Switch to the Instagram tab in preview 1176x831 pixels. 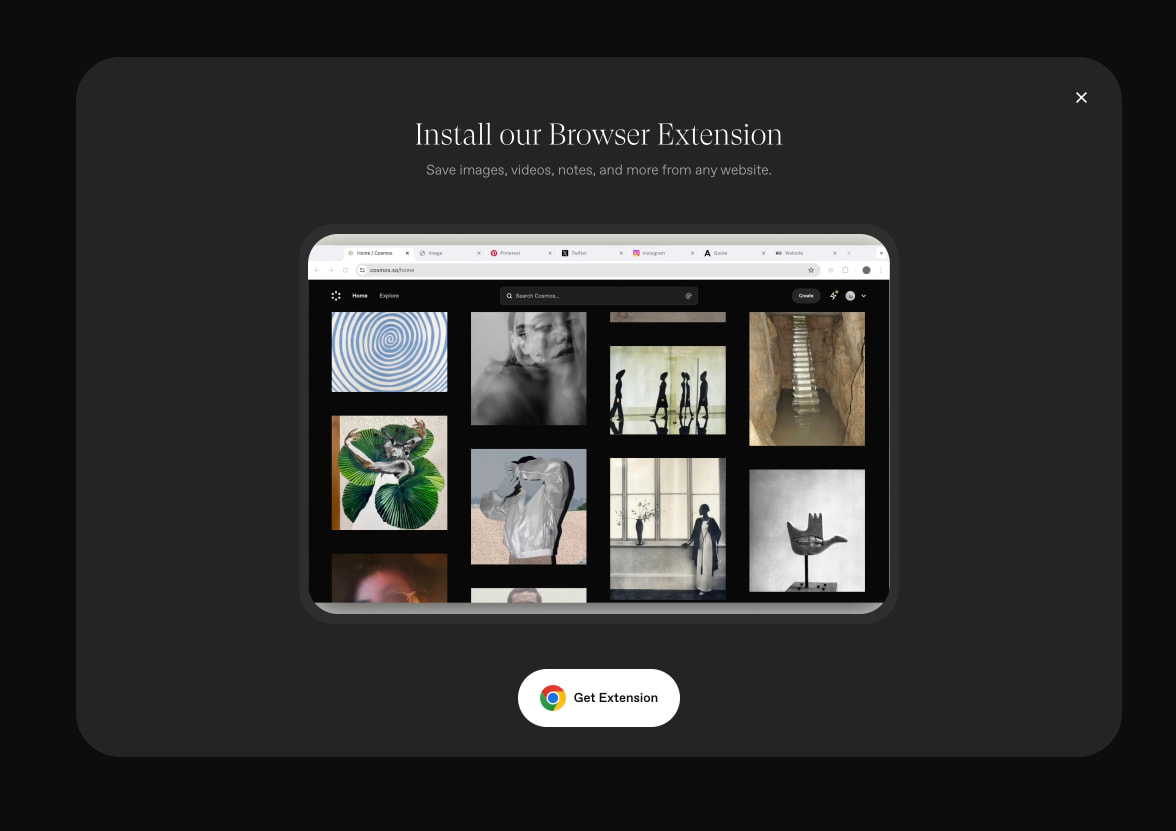(664, 253)
